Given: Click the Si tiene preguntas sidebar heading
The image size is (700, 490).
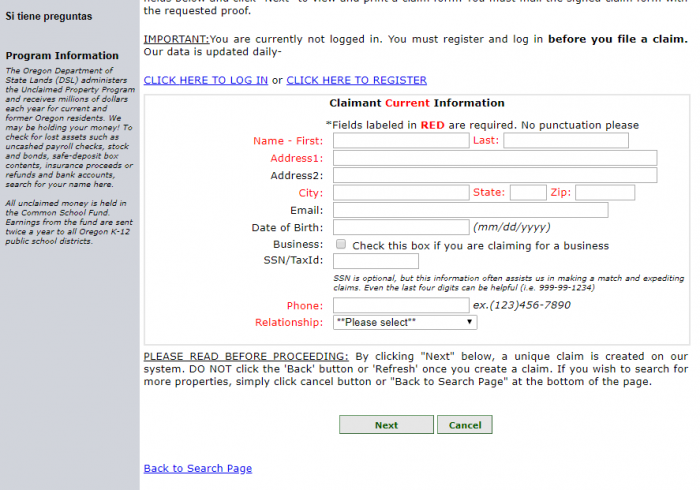Looking at the screenshot, I should (x=49, y=17).
